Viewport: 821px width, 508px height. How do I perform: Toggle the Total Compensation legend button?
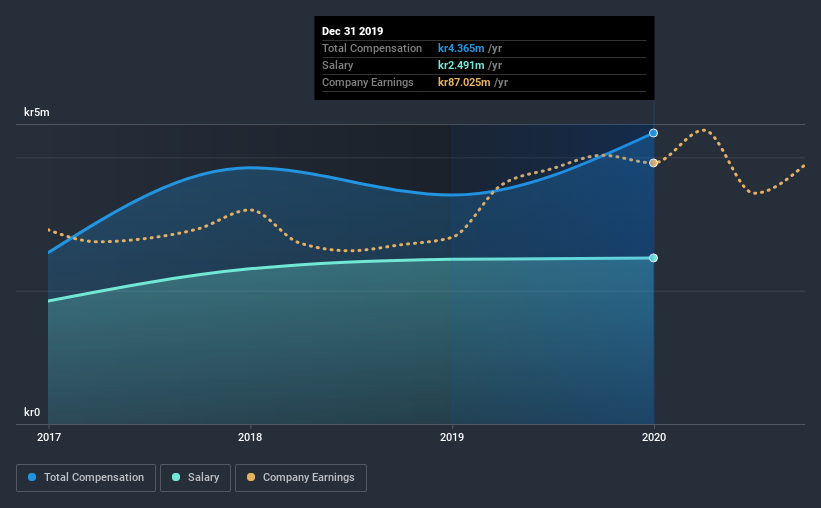pyautogui.click(x=86, y=478)
